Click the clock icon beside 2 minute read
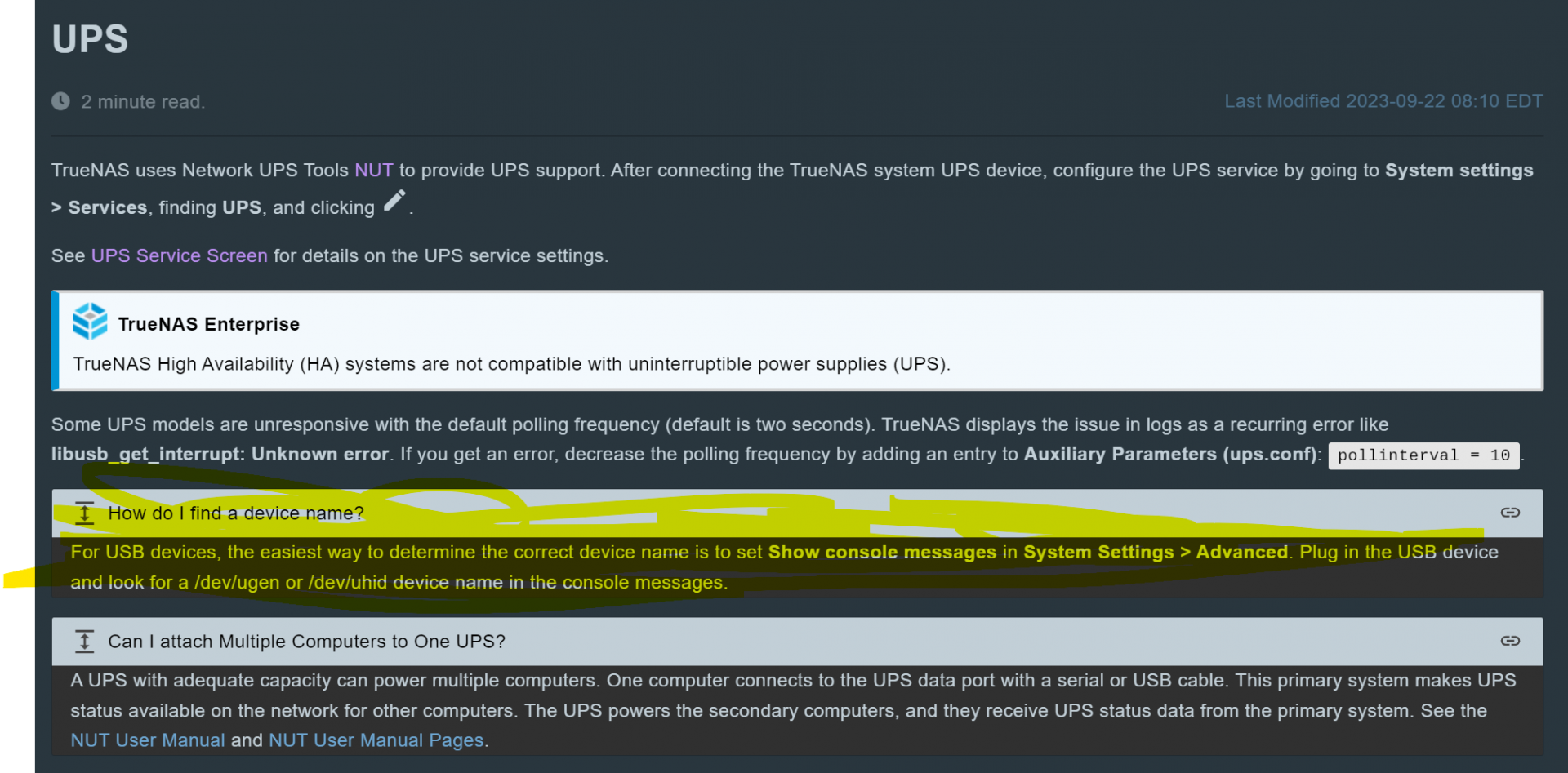This screenshot has width=1568, height=773. [60, 101]
